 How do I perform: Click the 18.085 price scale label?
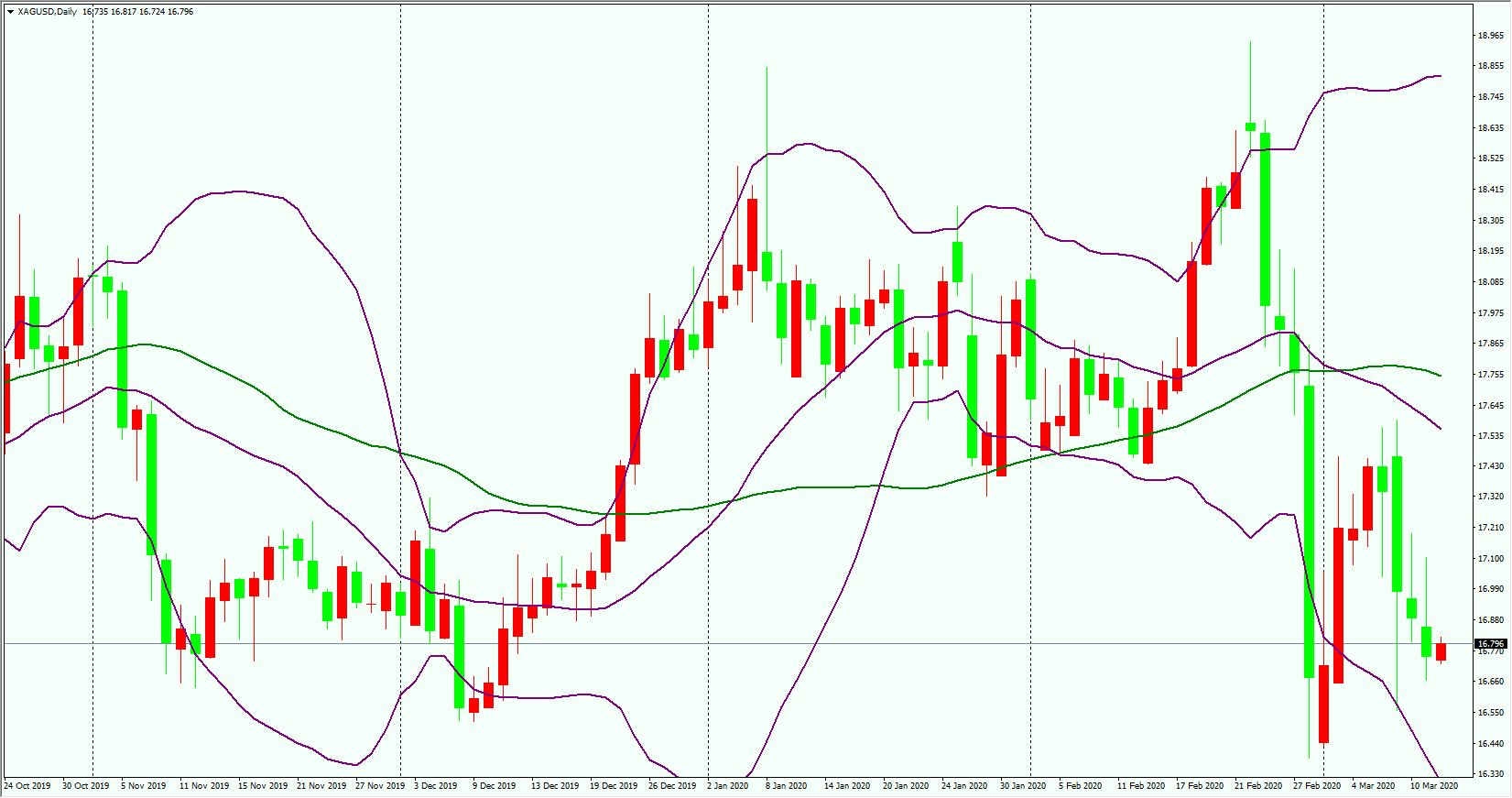(1491, 282)
